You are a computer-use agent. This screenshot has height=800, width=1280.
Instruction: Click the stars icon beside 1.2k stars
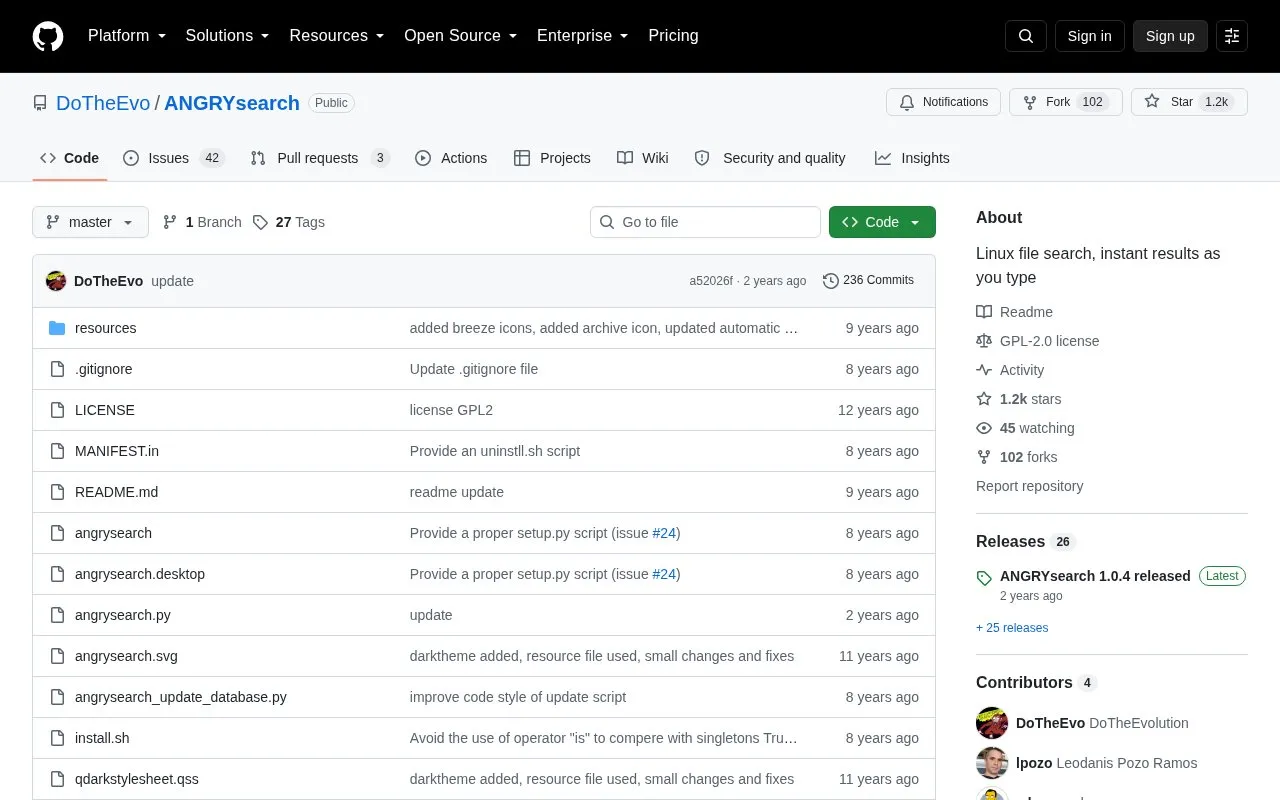(984, 399)
